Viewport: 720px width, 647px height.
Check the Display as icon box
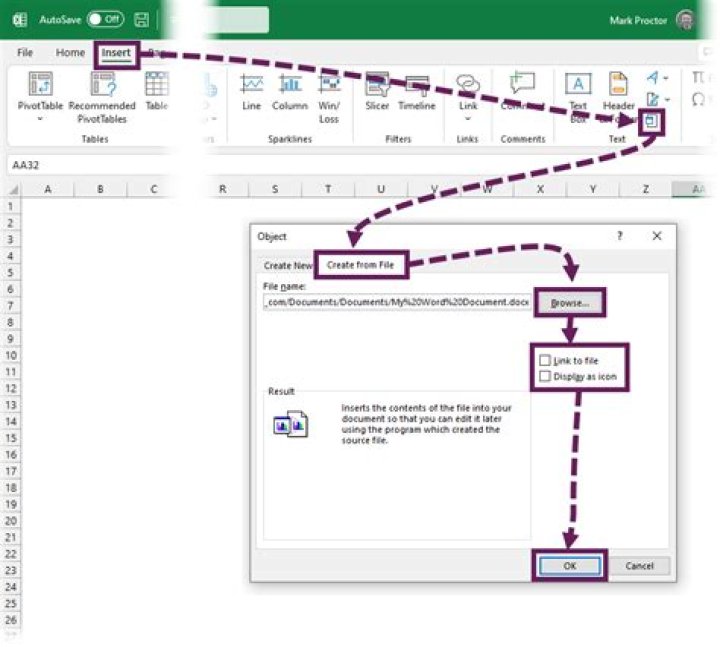pos(545,376)
